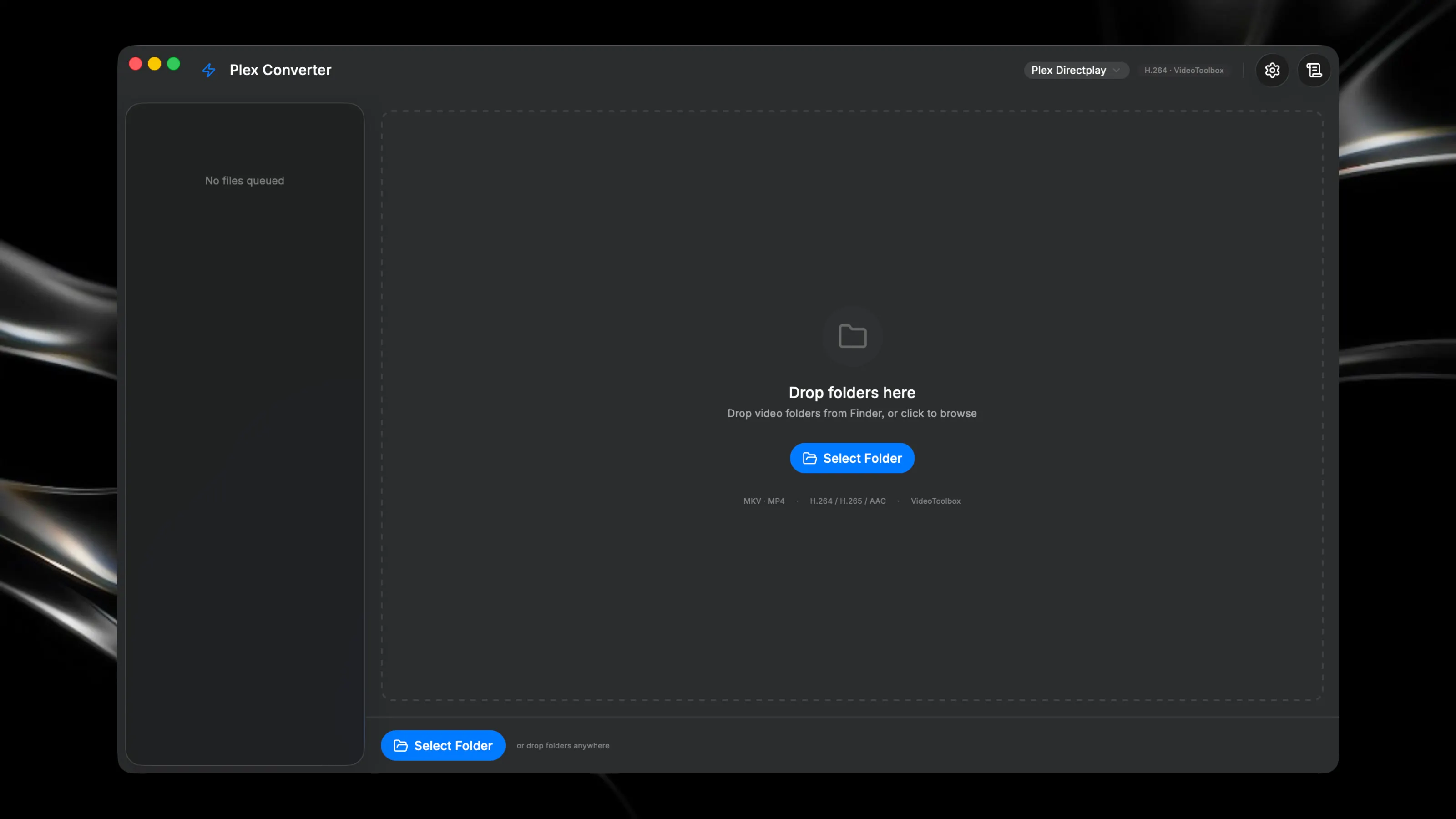Image resolution: width=1456 pixels, height=819 pixels.
Task: Maximize window with the green button
Action: coord(173,64)
